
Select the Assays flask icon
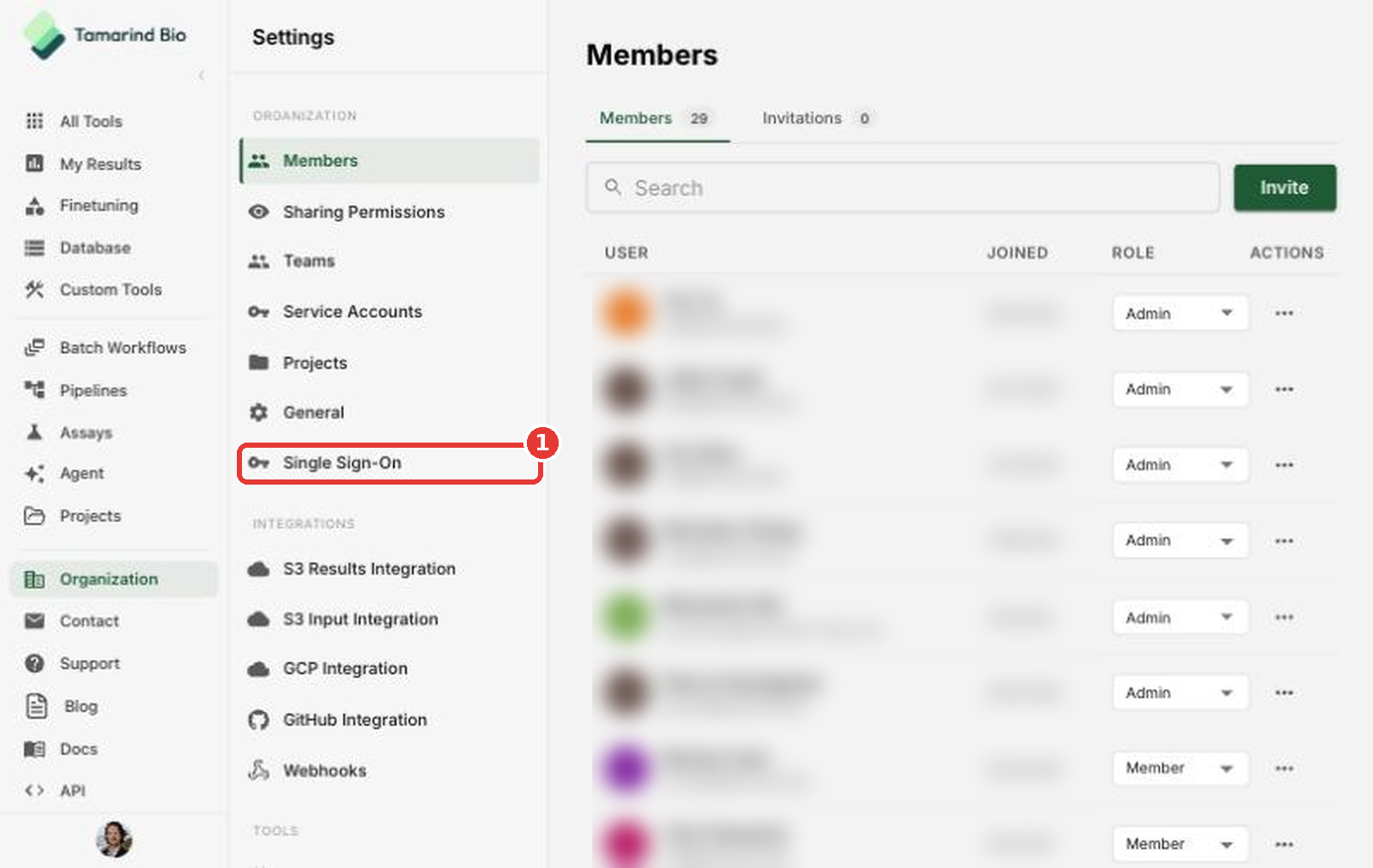[x=34, y=431]
